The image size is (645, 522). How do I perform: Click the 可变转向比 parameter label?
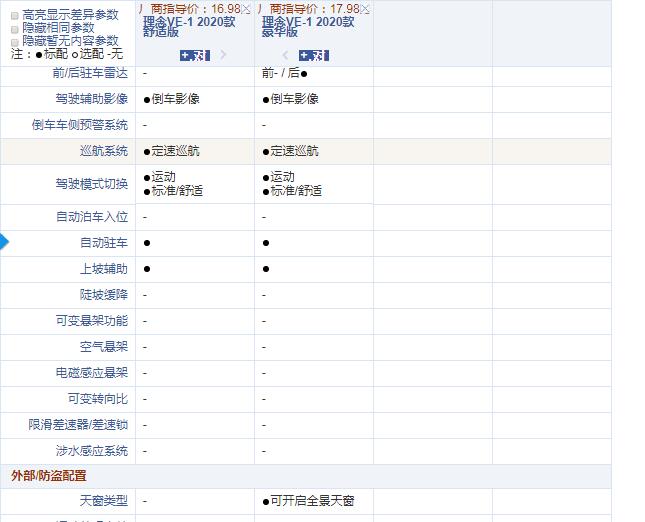coord(98,399)
